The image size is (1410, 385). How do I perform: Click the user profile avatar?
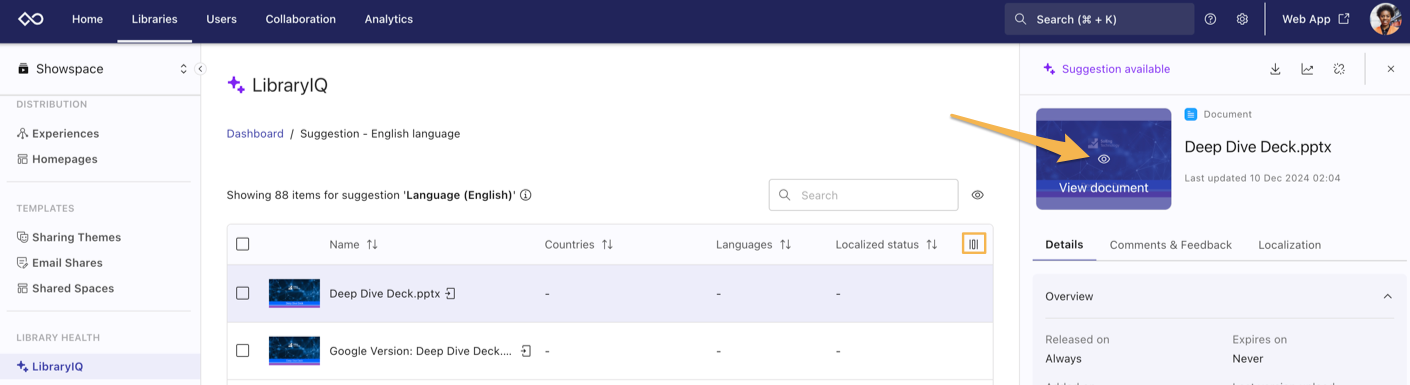(x=1385, y=19)
